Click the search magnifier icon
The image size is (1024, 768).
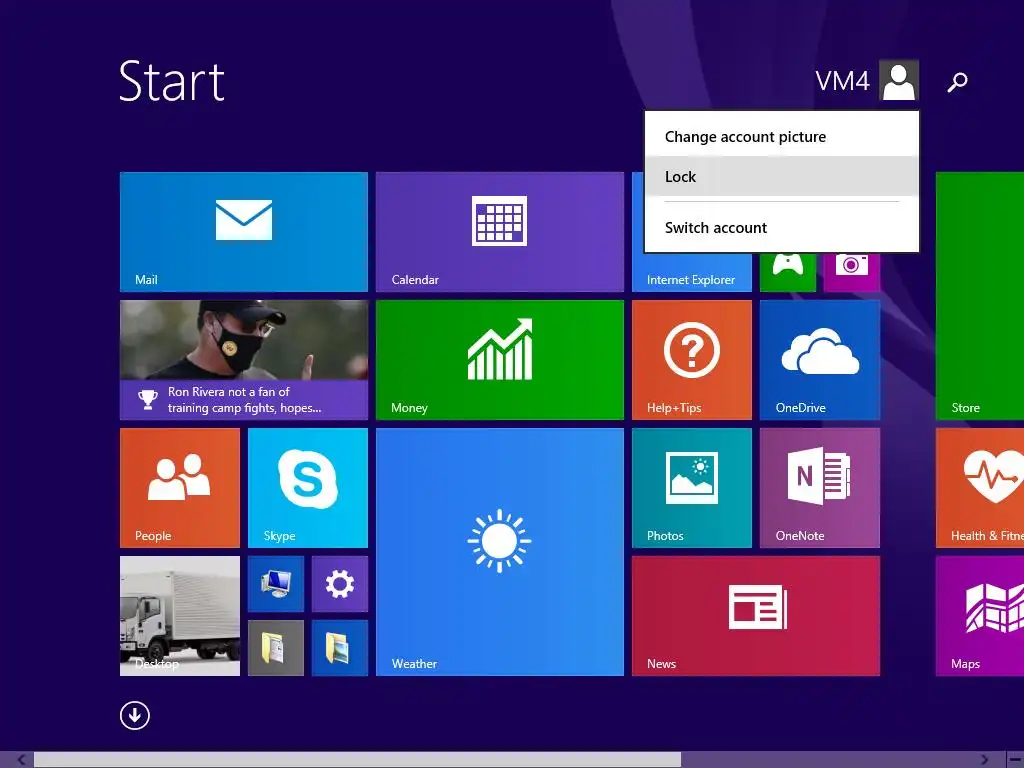click(x=957, y=82)
